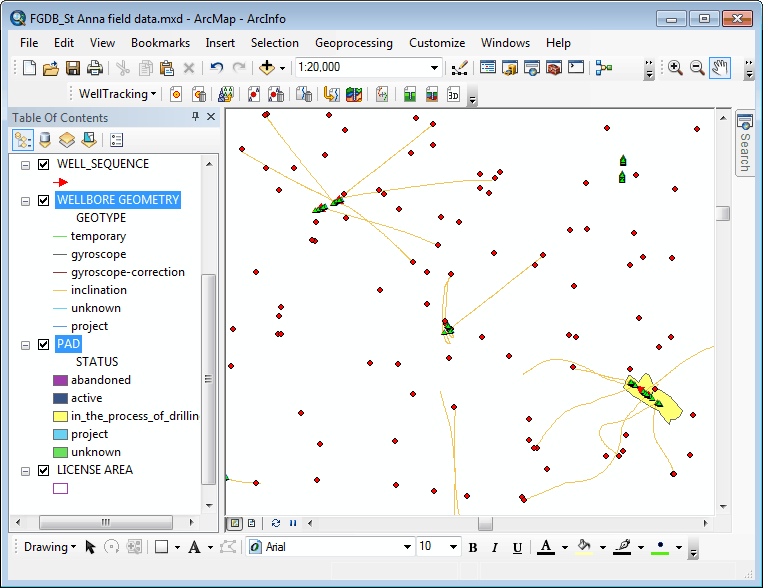
Task: Open the map scale dropdown
Action: 434,68
